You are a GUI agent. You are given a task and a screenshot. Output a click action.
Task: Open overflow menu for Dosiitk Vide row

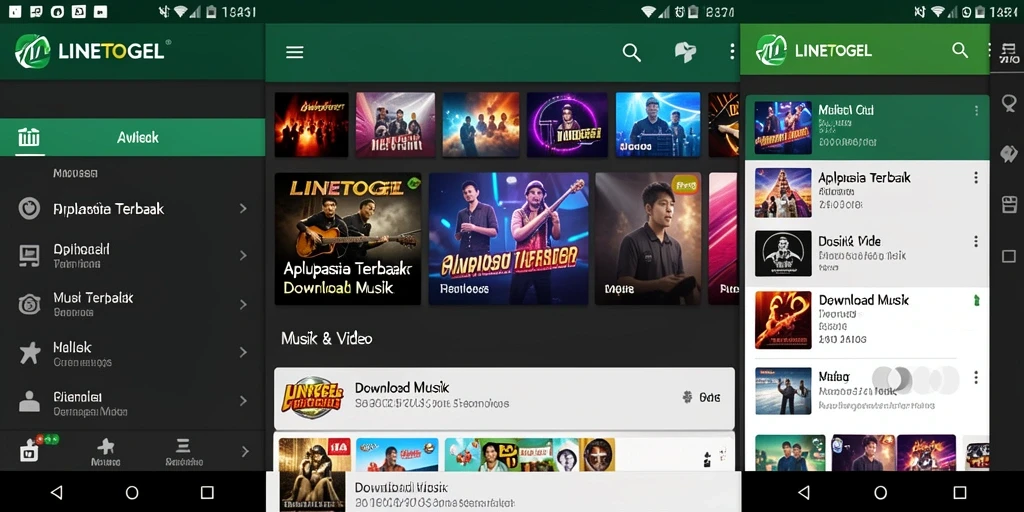[976, 242]
